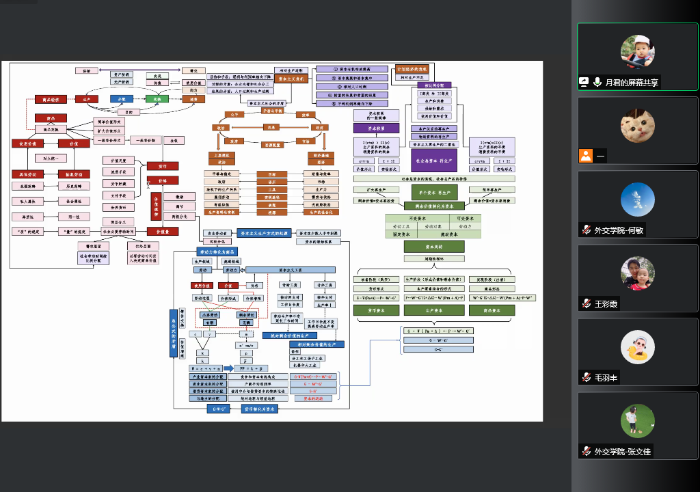
Task: Toggle the muted mic icon beside the 王 participant name
Action: (585, 303)
